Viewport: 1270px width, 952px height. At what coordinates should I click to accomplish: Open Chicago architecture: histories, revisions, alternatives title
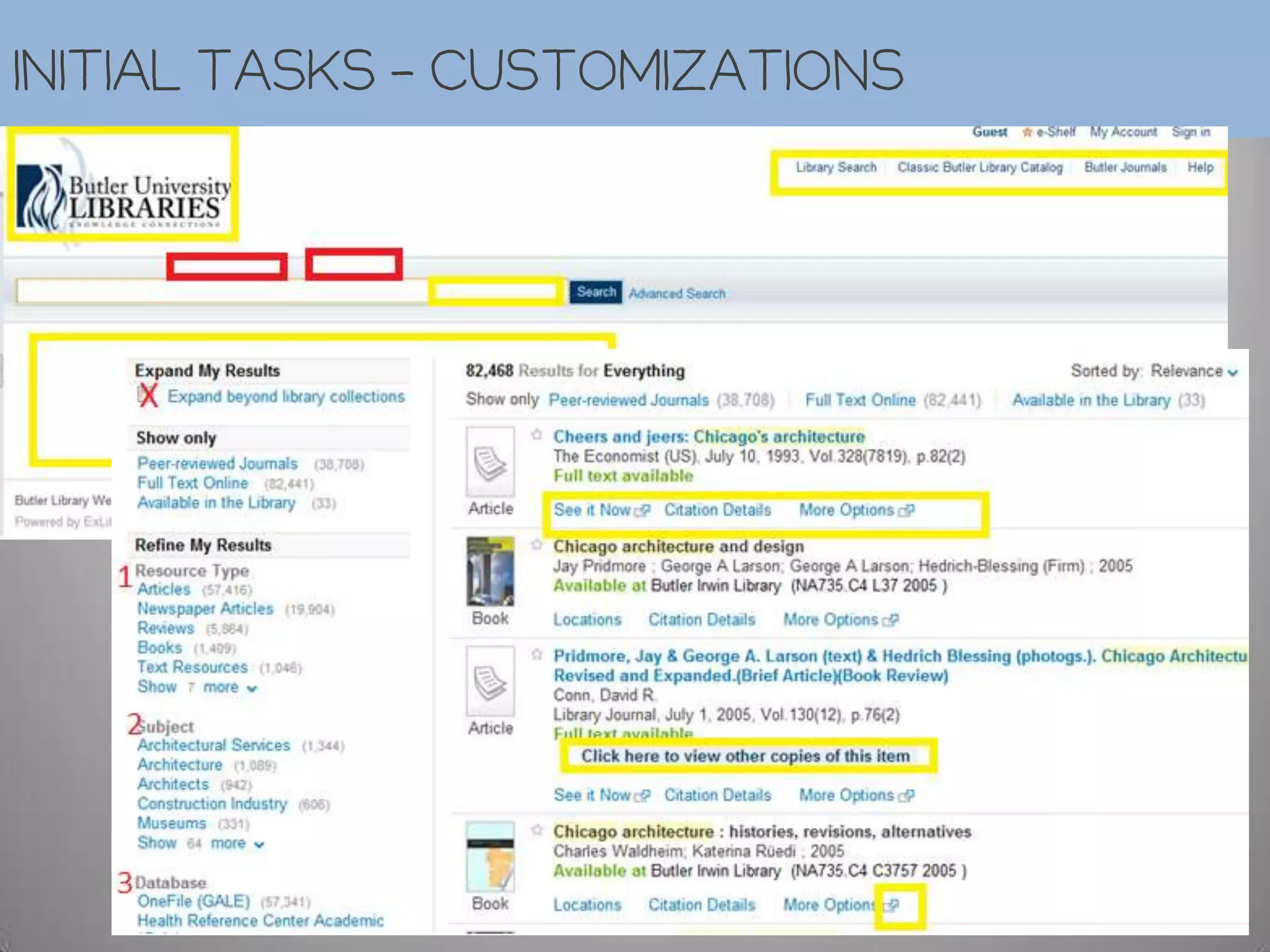click(762, 832)
